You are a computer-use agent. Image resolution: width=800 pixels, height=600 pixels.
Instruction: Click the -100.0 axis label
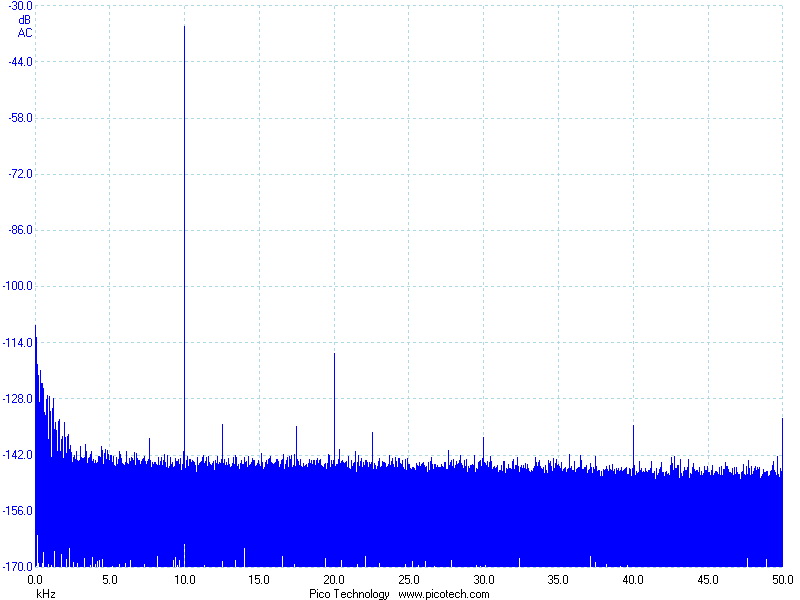tap(18, 286)
